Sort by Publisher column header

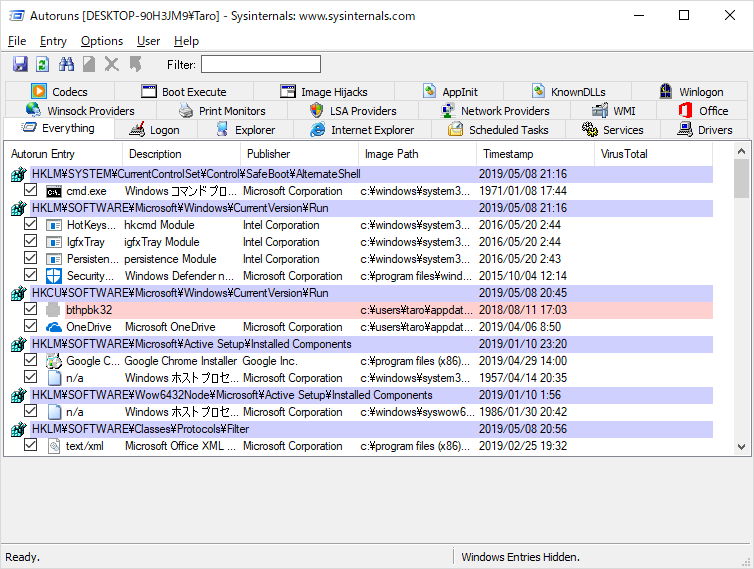point(299,154)
